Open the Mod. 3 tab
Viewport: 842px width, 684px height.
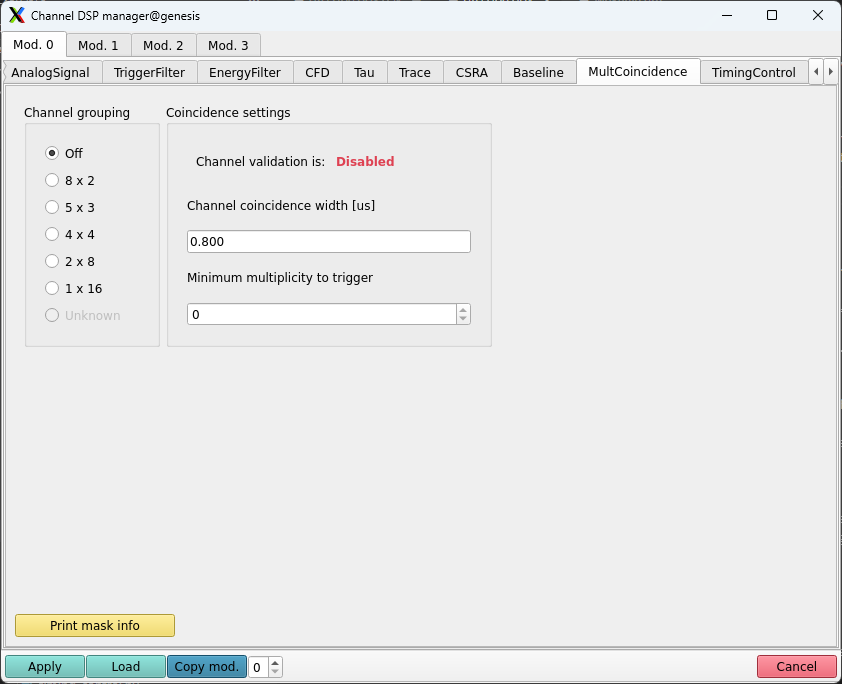point(229,46)
